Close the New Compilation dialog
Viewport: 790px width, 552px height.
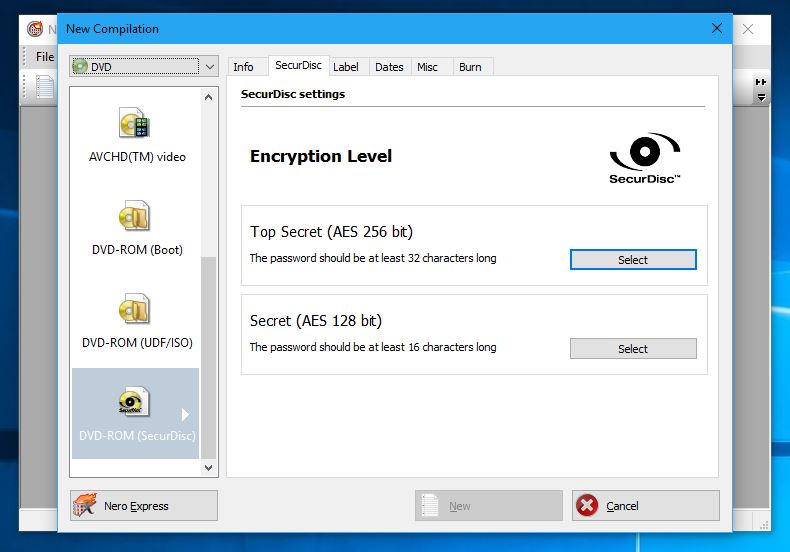(717, 28)
